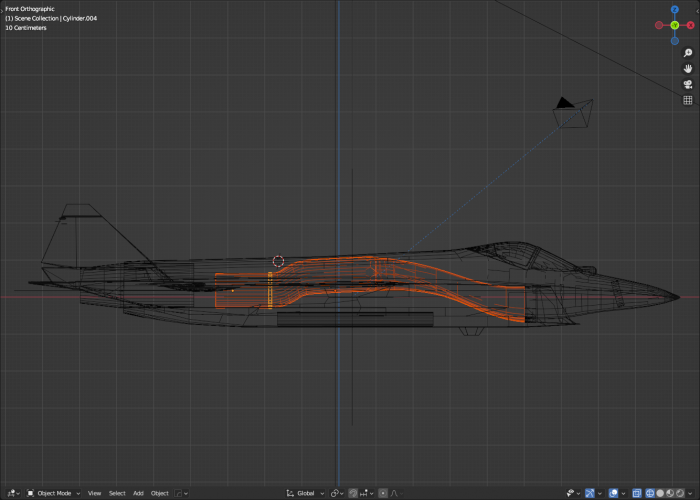Open viewport shading options dropdown

(x=690, y=493)
